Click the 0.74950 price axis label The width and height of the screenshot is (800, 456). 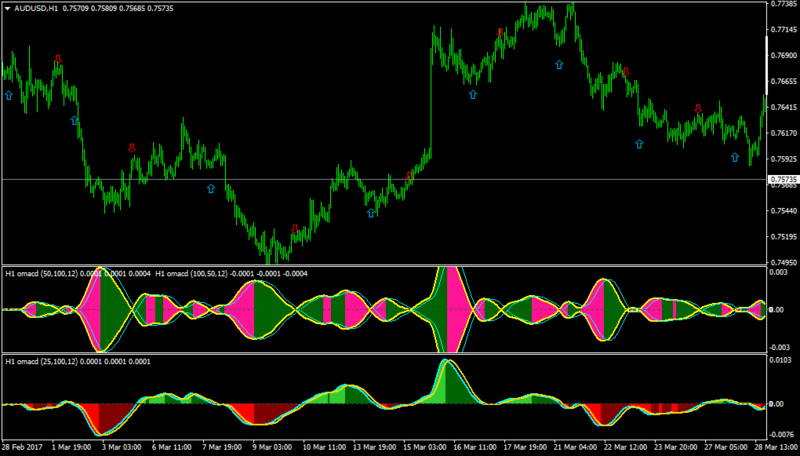pos(784,262)
